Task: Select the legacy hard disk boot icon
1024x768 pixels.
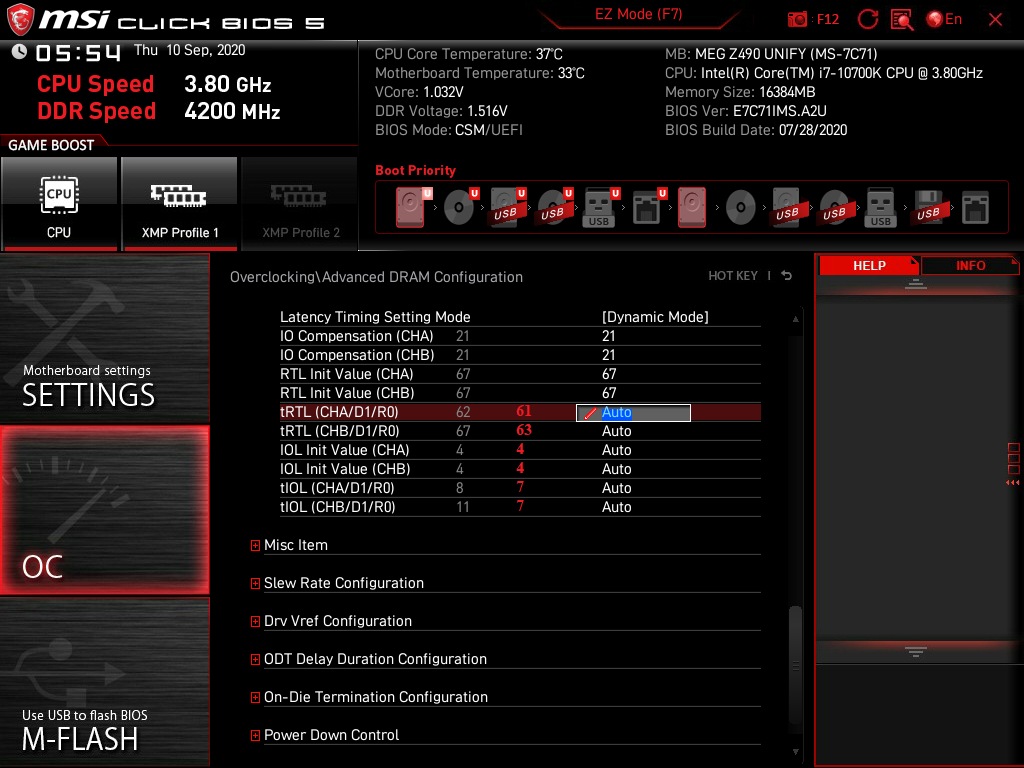Action: [692, 208]
